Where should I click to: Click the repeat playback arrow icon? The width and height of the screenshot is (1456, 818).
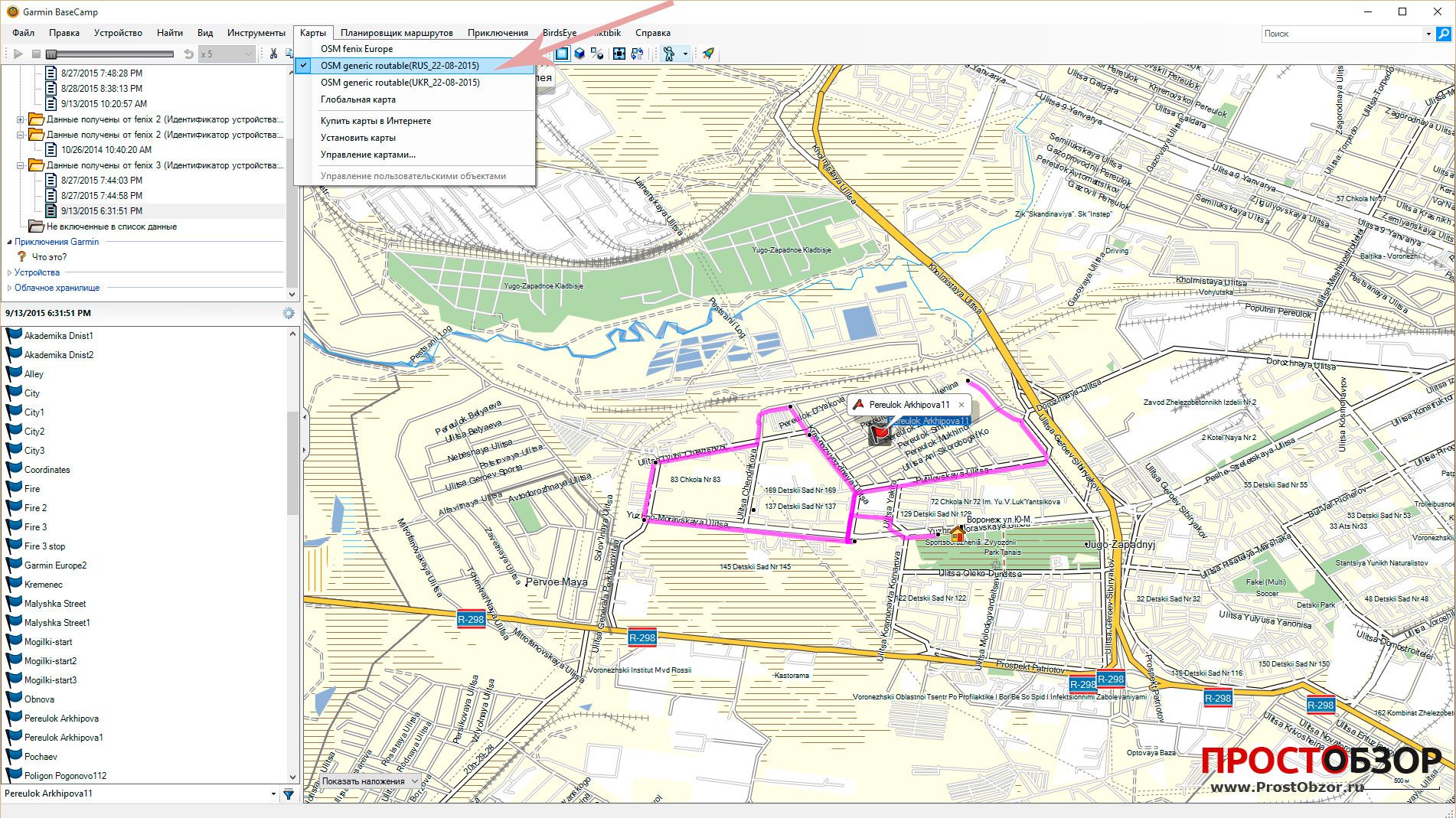[x=188, y=54]
